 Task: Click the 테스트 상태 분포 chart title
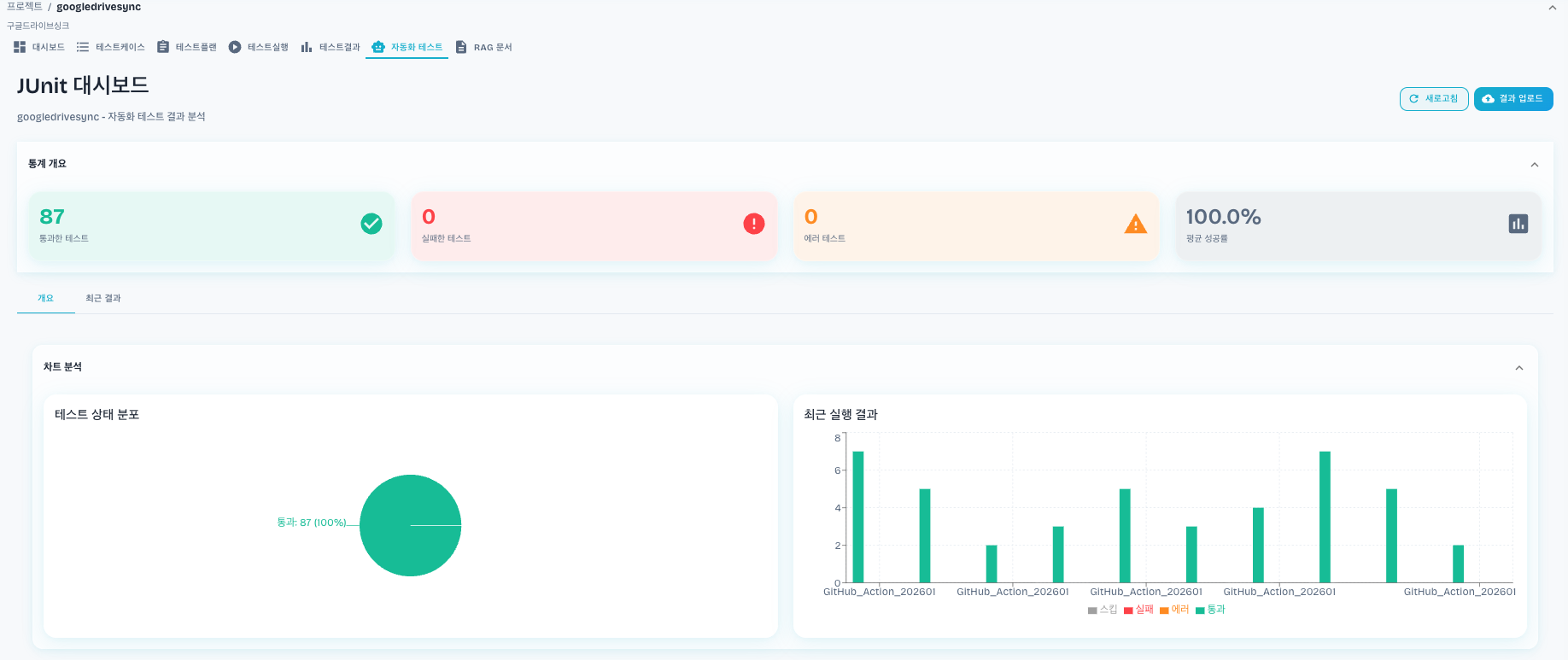[x=97, y=415]
